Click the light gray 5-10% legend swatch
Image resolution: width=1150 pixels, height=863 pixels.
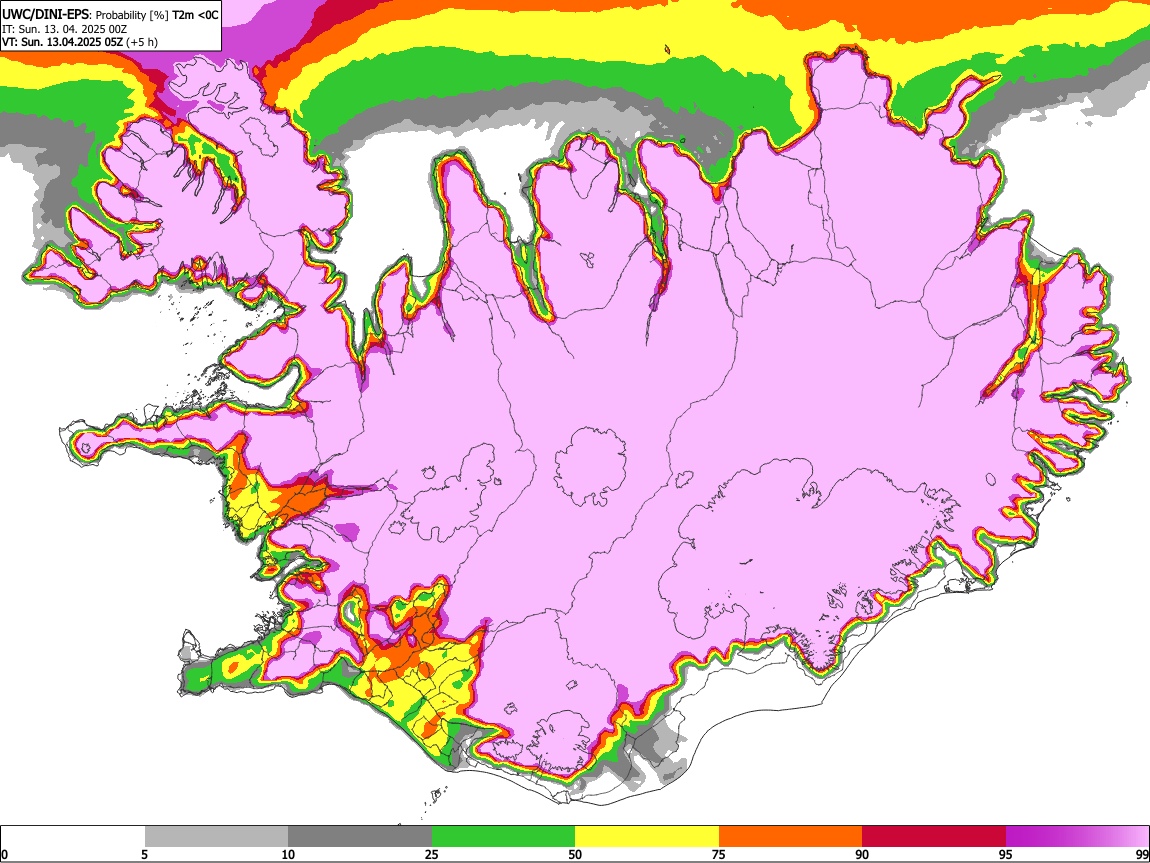point(216,837)
